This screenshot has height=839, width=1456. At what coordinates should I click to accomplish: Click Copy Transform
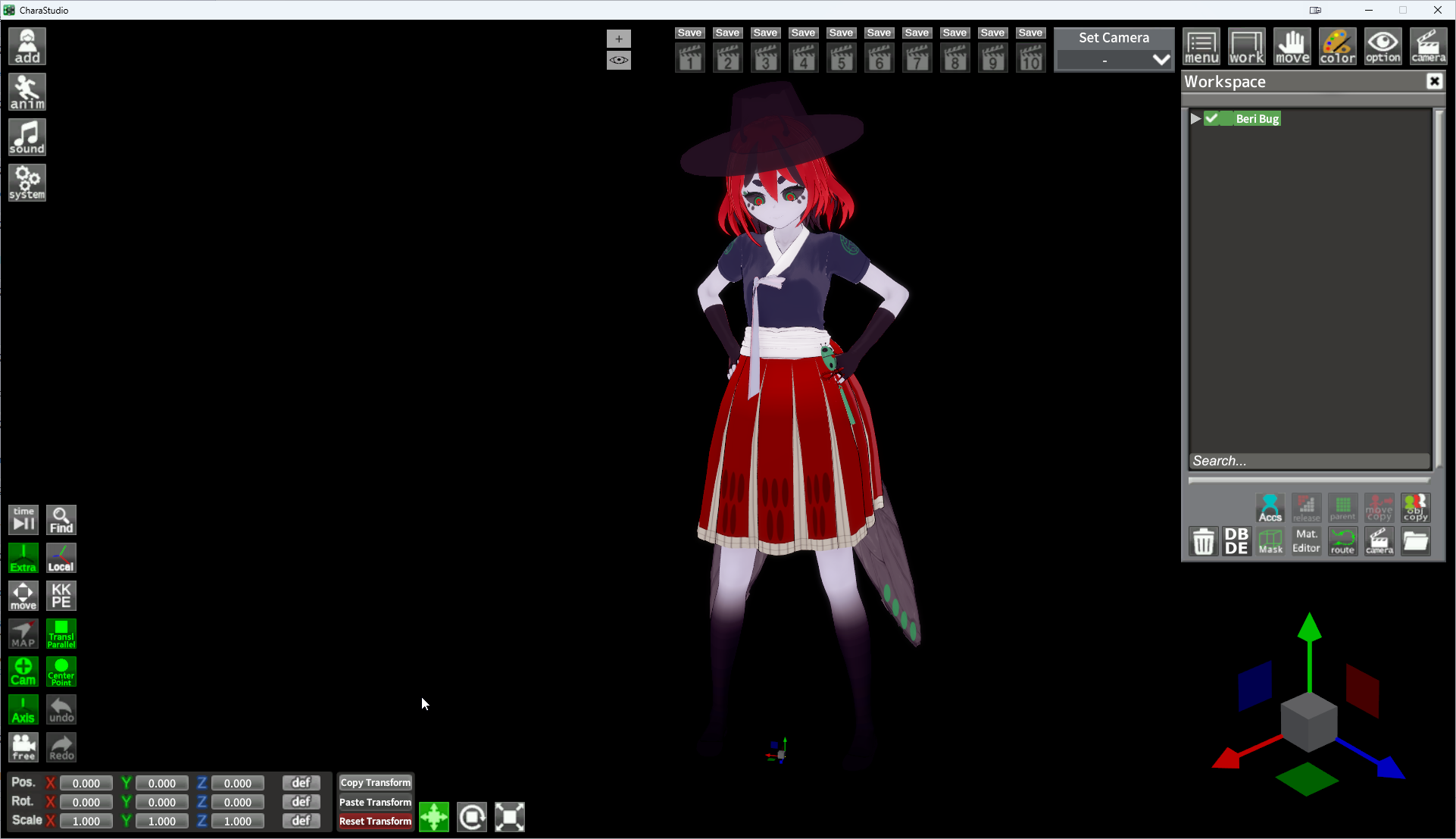coord(376,783)
